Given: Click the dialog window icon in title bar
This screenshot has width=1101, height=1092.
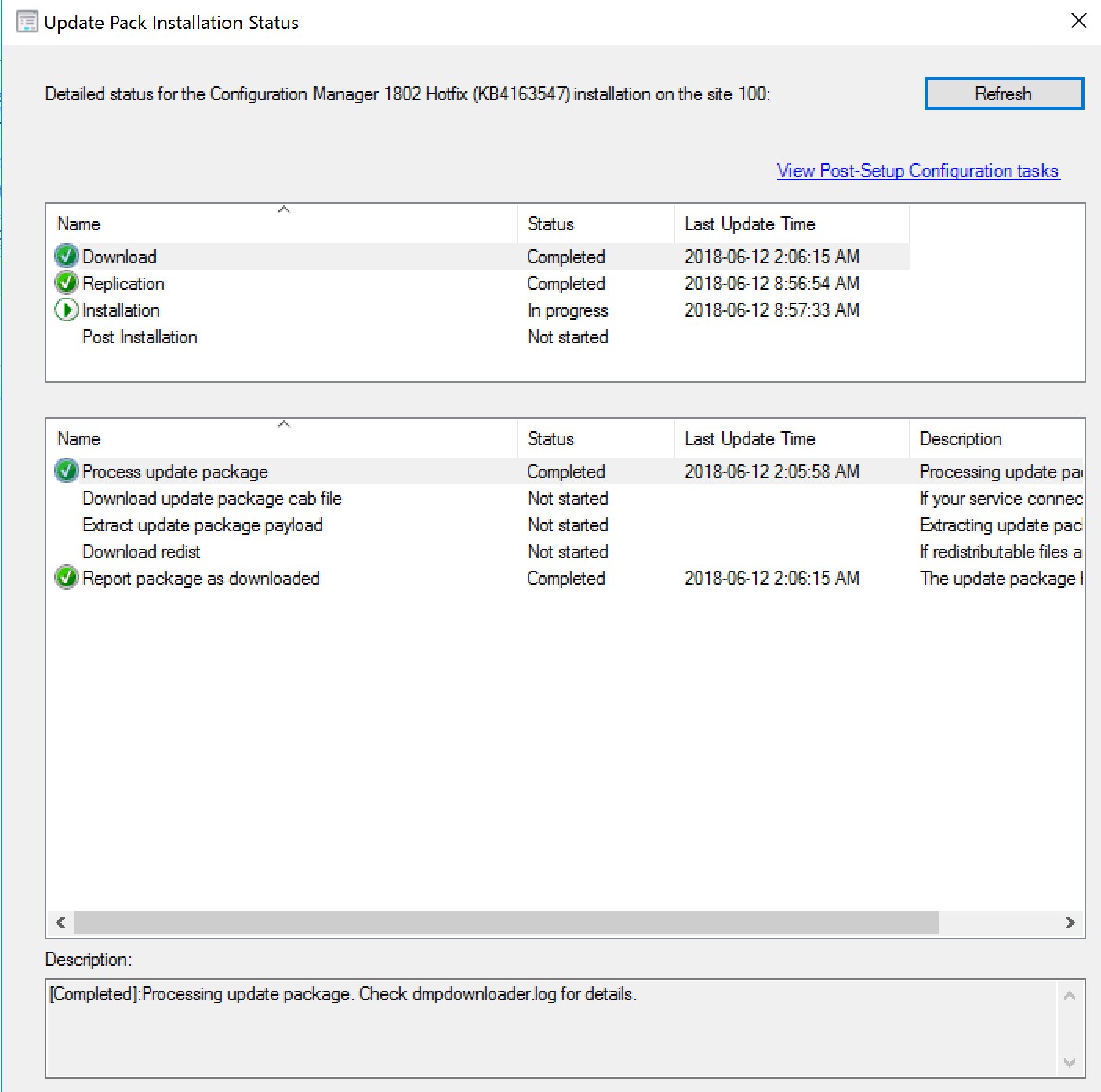Looking at the screenshot, I should pyautogui.click(x=27, y=22).
